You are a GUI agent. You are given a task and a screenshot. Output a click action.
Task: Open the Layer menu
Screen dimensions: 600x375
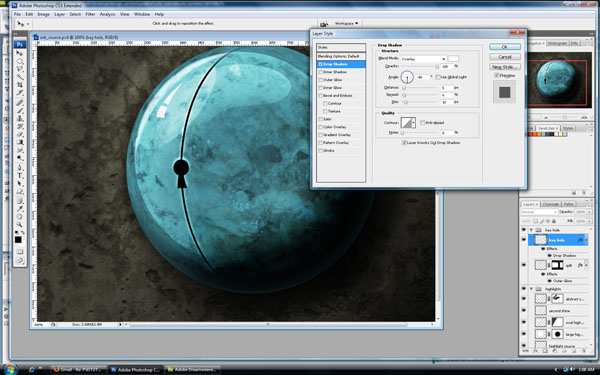(x=59, y=14)
